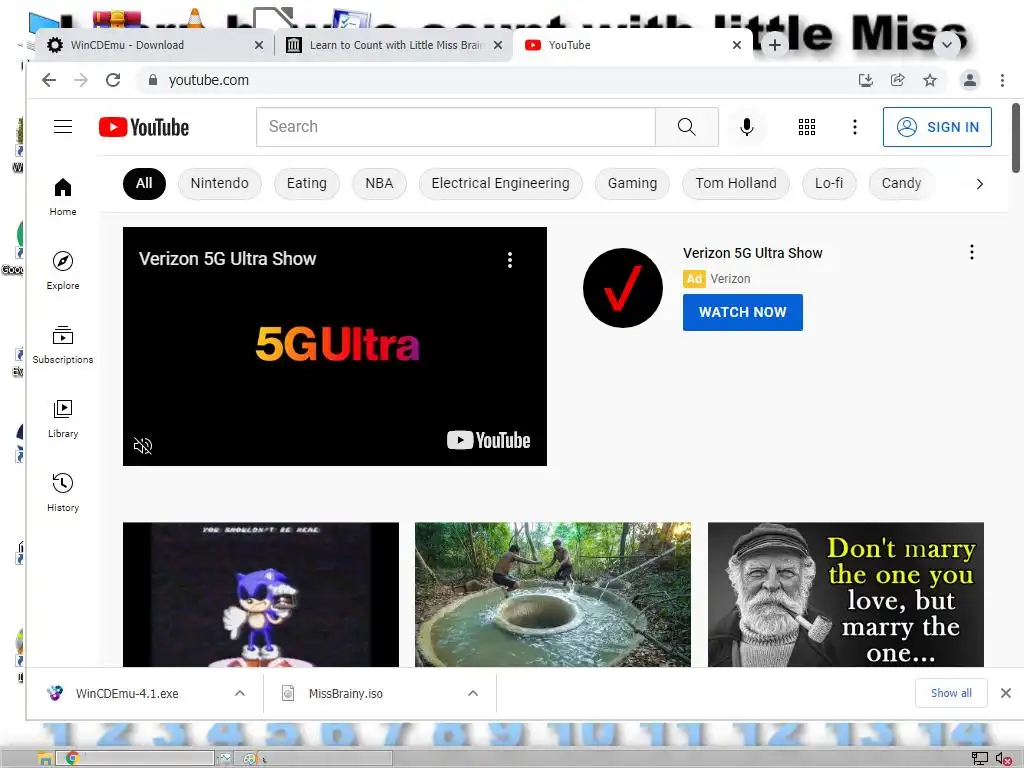Select the All filter chip
Viewport: 1024px width, 768px height.
coord(144,184)
